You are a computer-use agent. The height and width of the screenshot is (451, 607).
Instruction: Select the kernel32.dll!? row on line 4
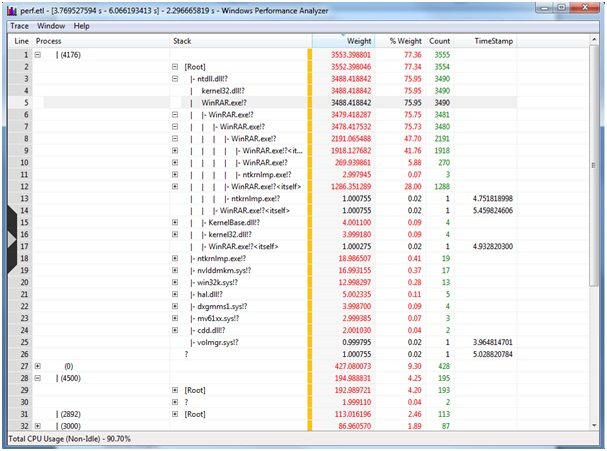click(223, 91)
